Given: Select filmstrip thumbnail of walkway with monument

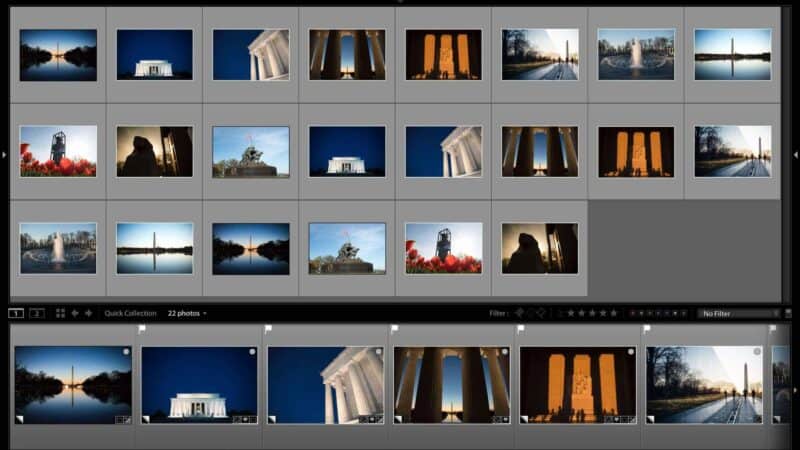Looking at the screenshot, I should point(704,385).
